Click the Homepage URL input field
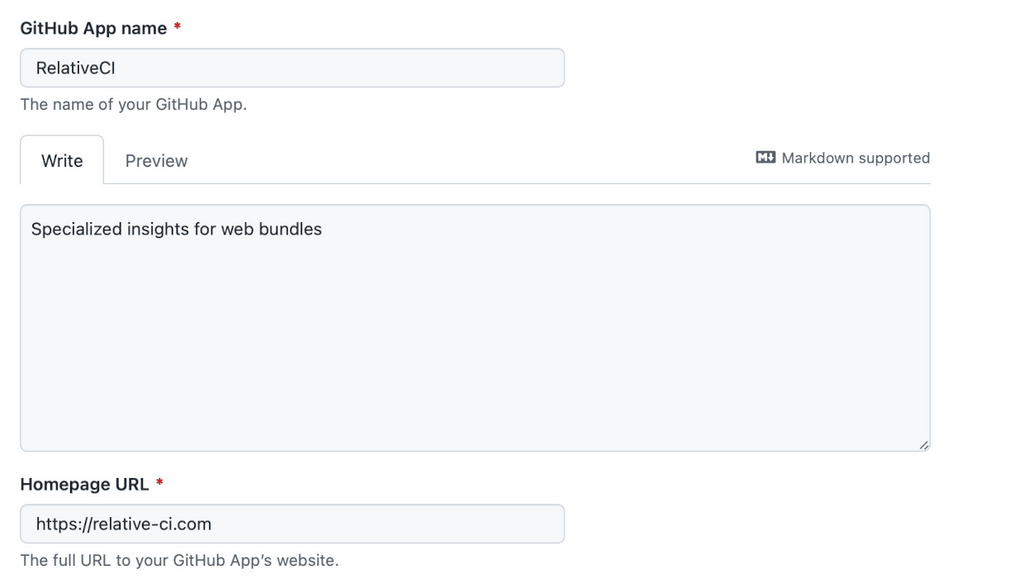 coord(292,524)
